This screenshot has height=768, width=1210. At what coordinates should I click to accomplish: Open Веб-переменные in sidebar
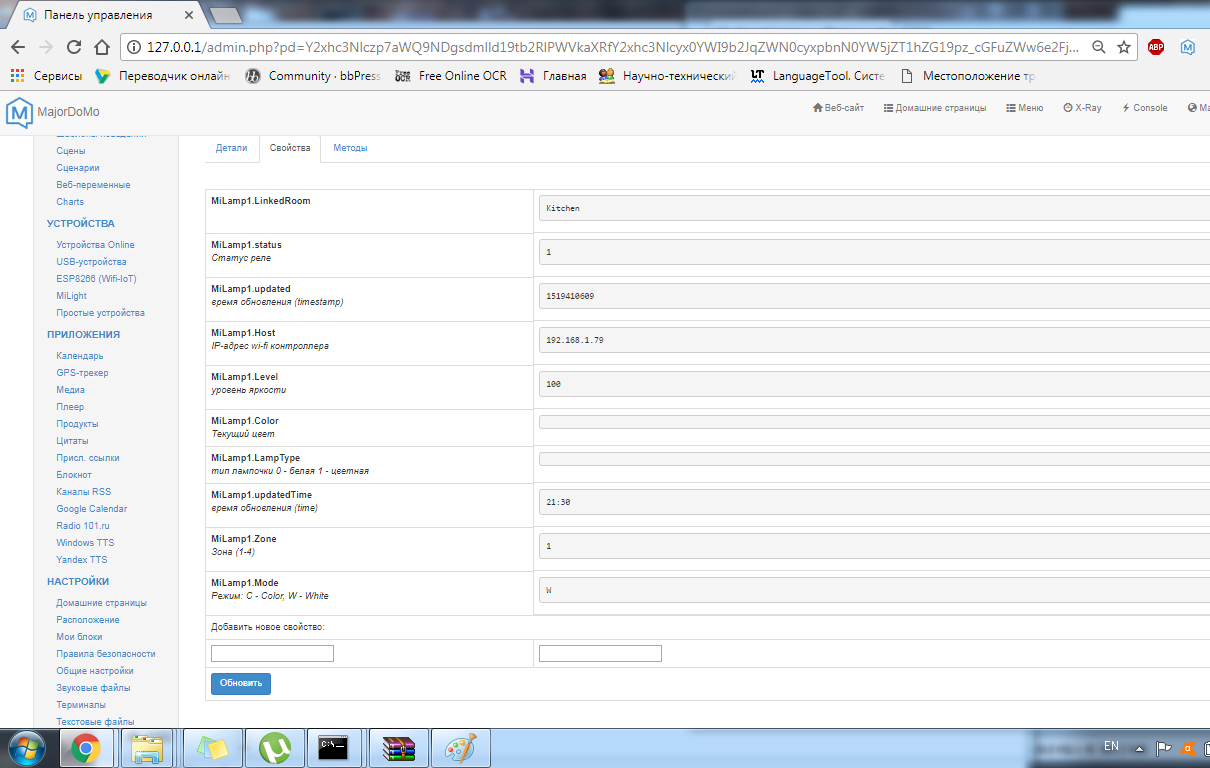point(93,185)
